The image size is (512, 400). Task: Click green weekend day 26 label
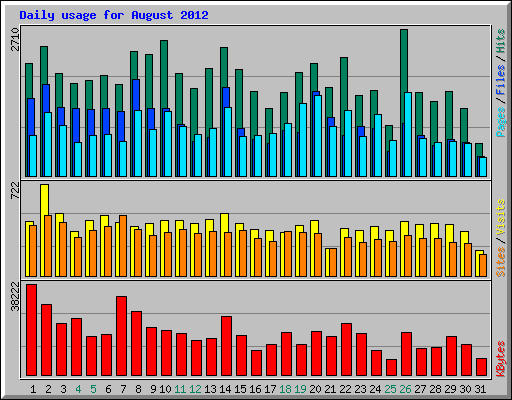pyautogui.click(x=405, y=389)
